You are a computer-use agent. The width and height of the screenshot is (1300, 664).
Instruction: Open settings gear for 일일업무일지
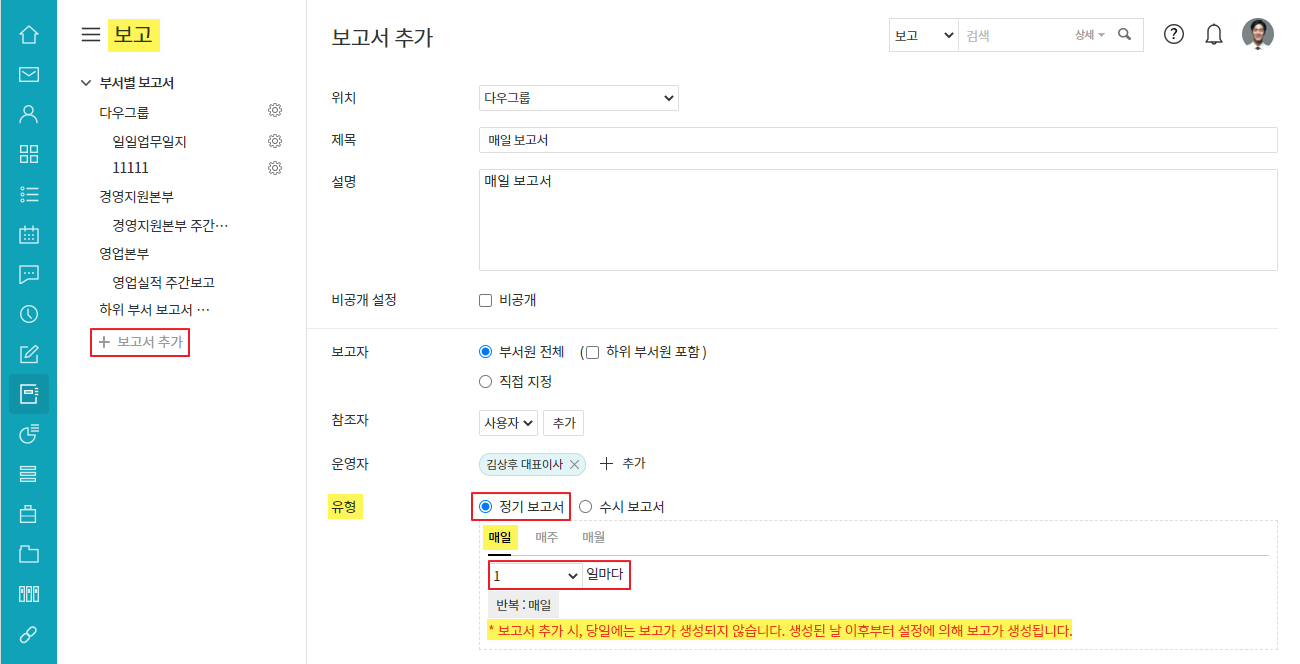[x=275, y=141]
